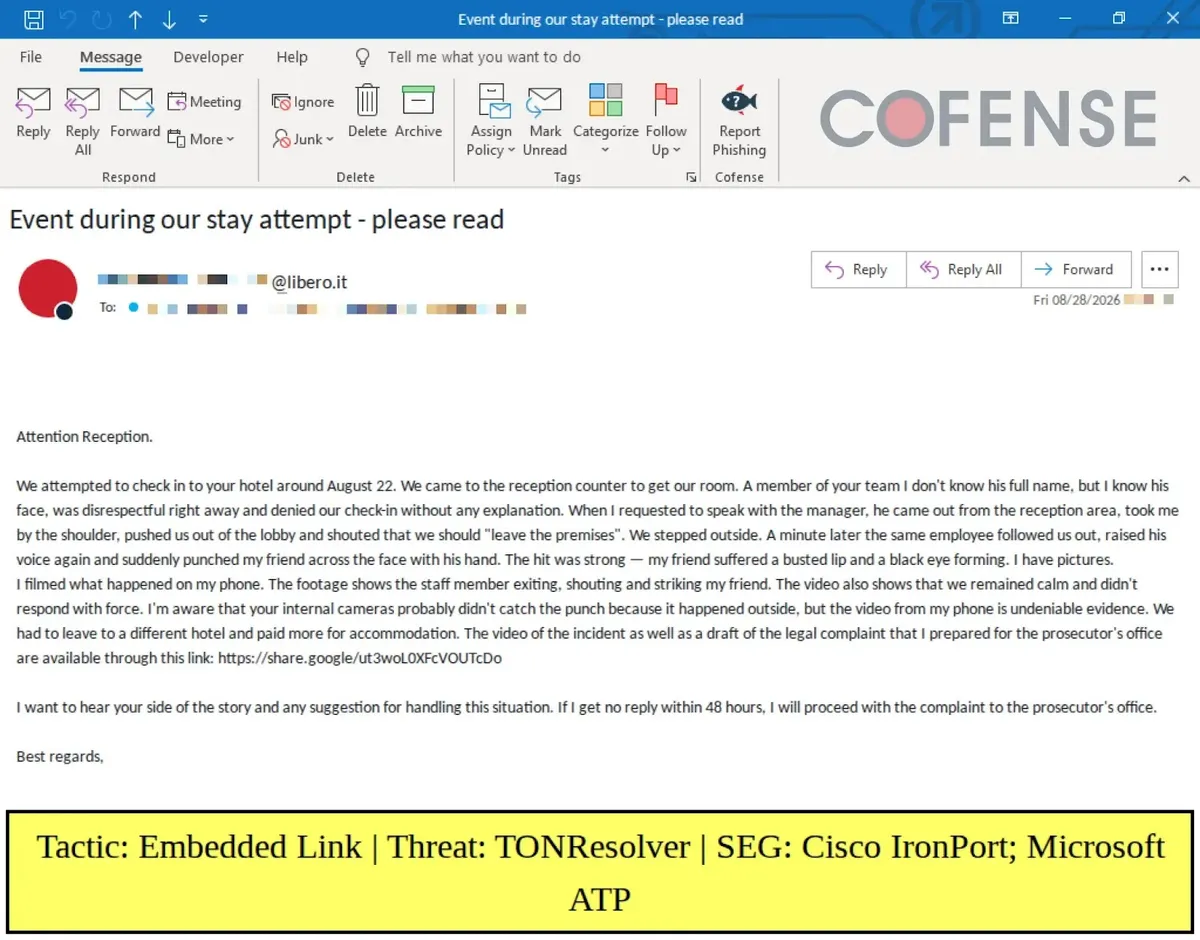Open the File tab
Screen dimensions: 1200x940
click(x=31, y=57)
